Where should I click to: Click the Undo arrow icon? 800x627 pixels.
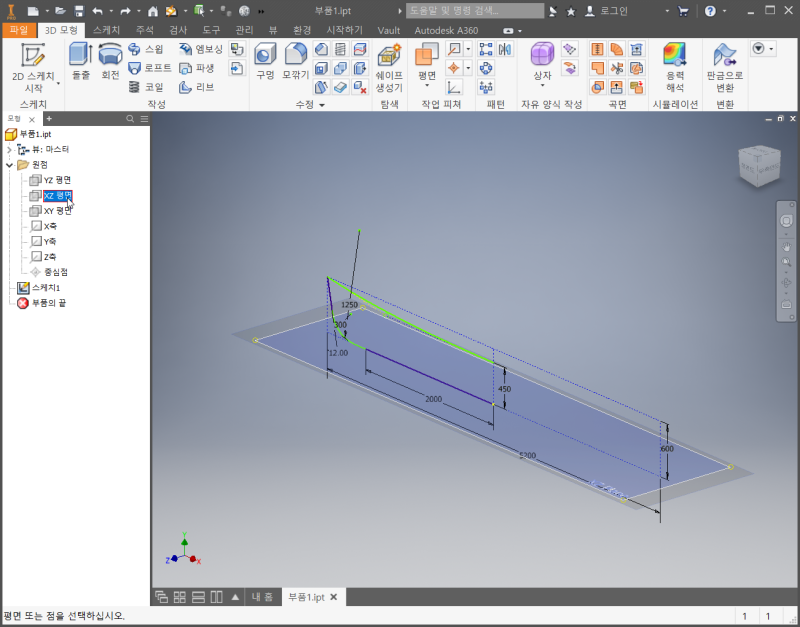click(x=97, y=11)
